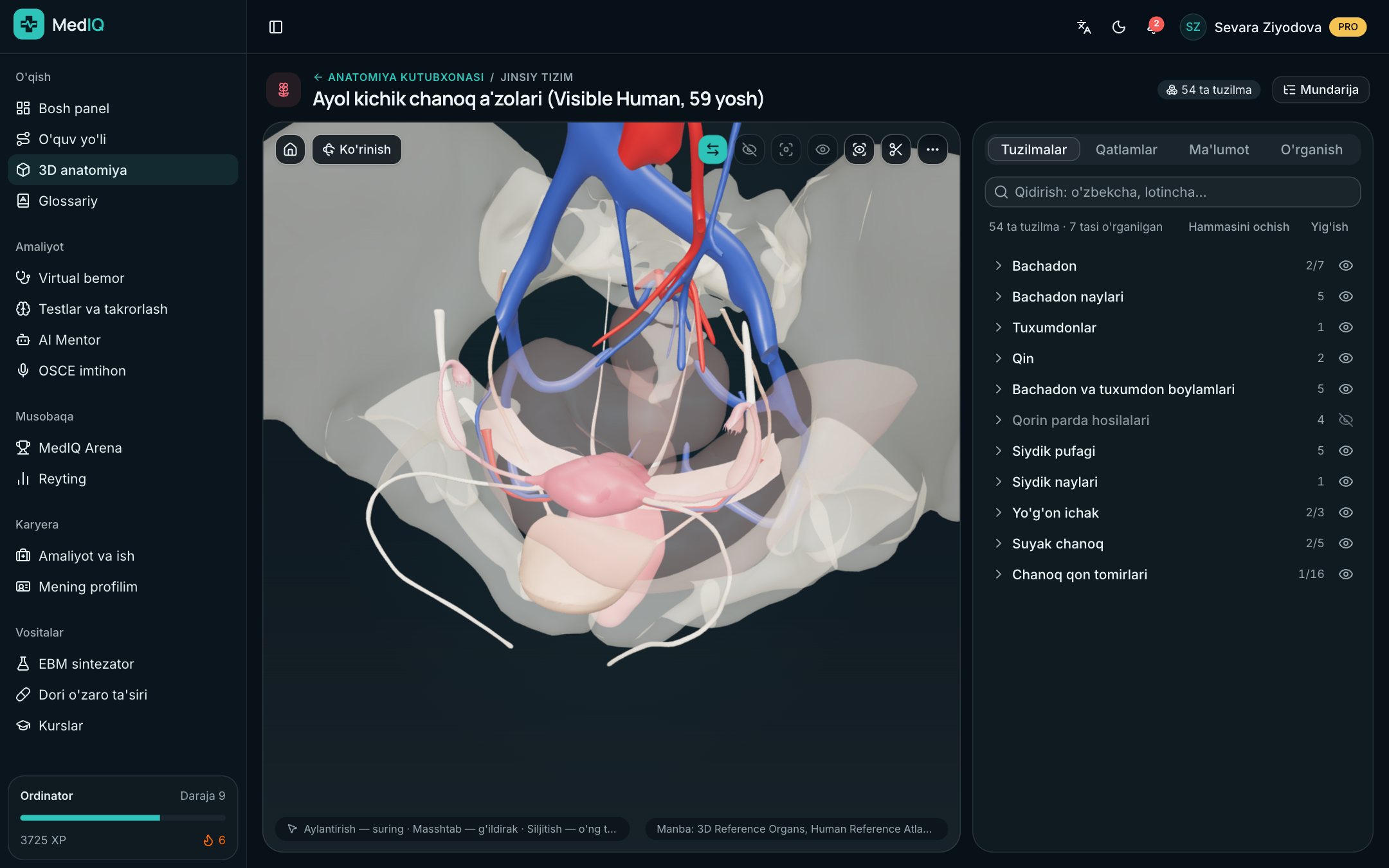Switch to the Qatlamlar tab
Image resolution: width=1389 pixels, height=868 pixels.
tap(1126, 150)
